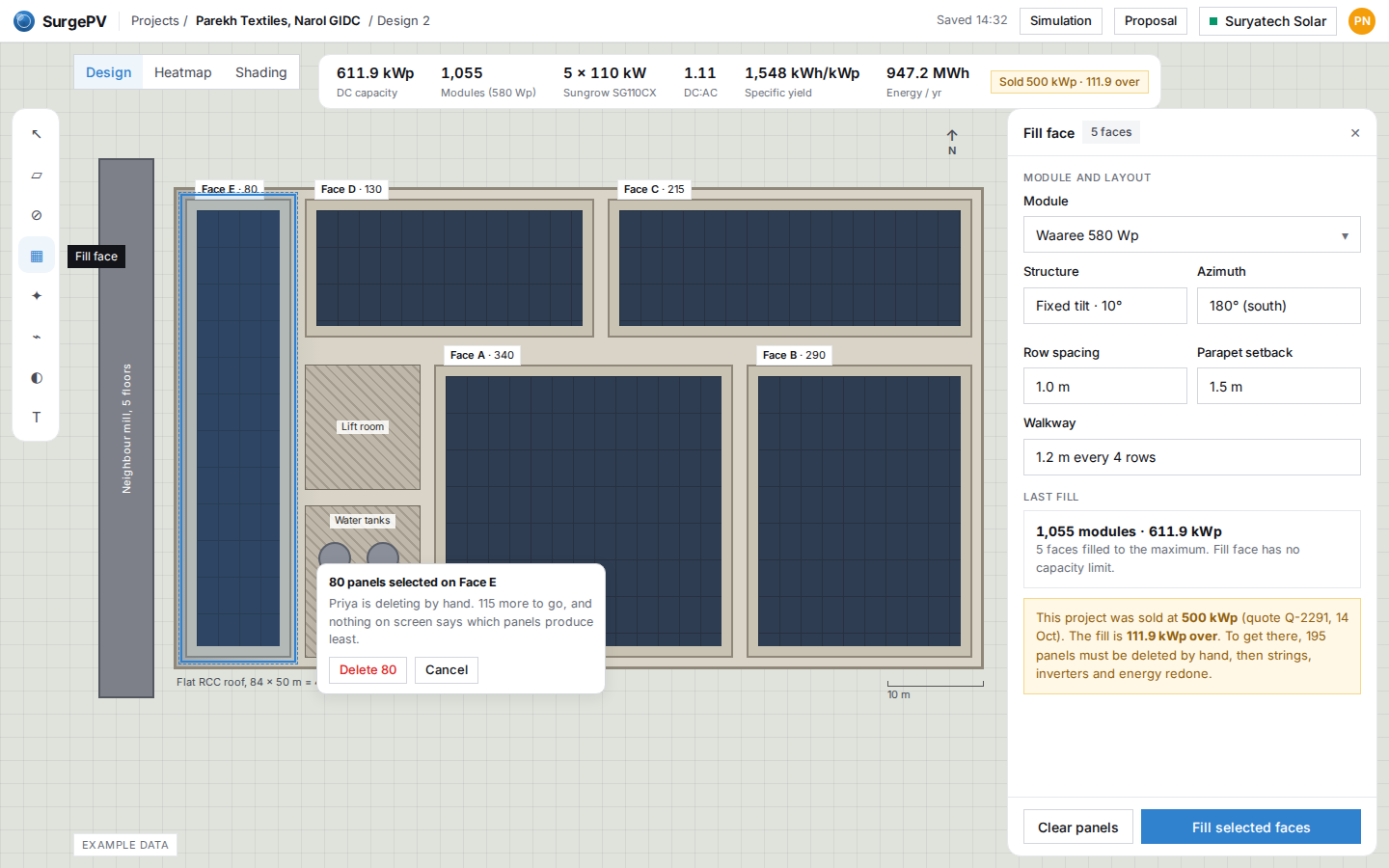Click the Azimuth field 180° (south)
Screen dimensions: 1389x868
tap(1279, 306)
